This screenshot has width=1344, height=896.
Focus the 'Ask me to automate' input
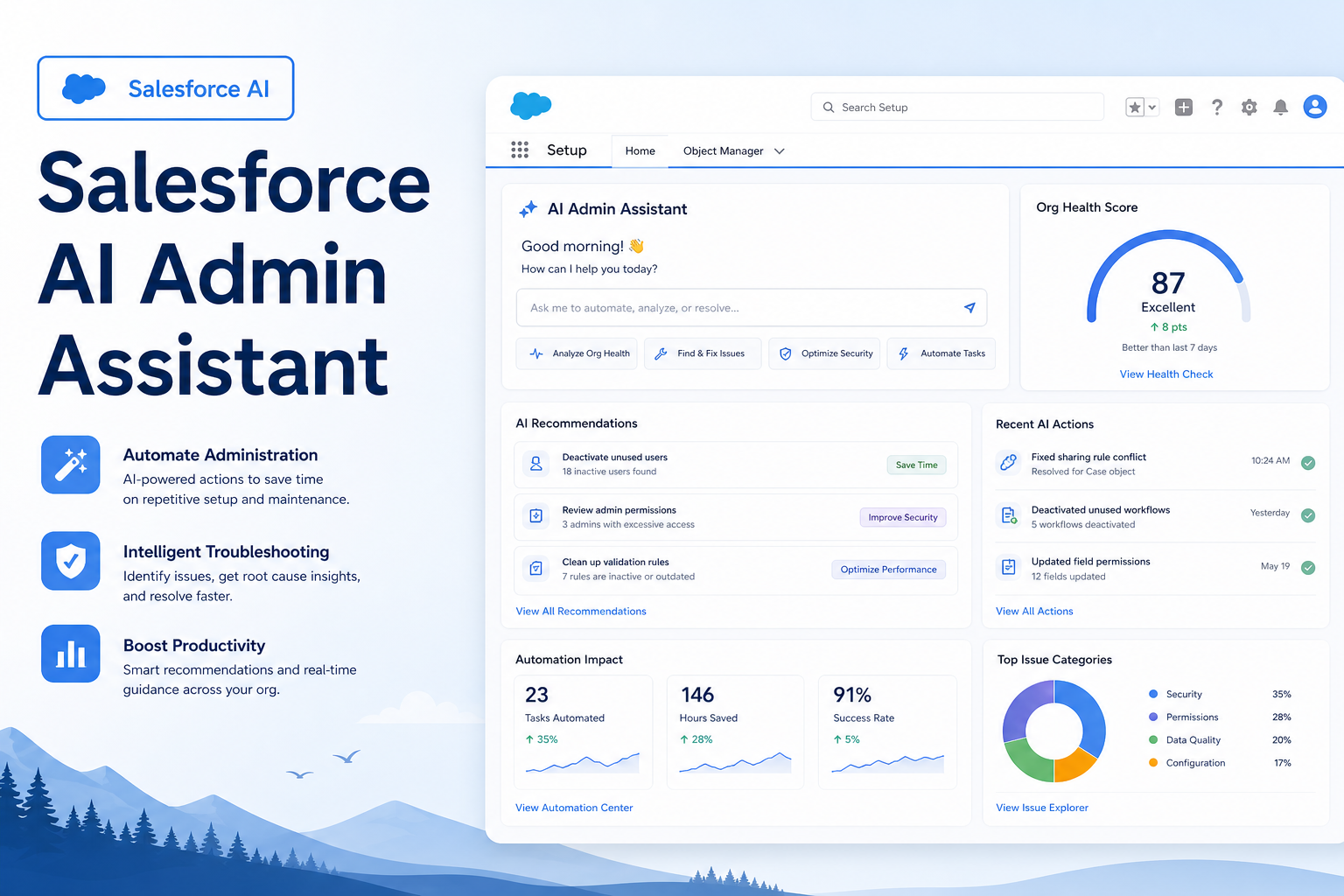(752, 308)
